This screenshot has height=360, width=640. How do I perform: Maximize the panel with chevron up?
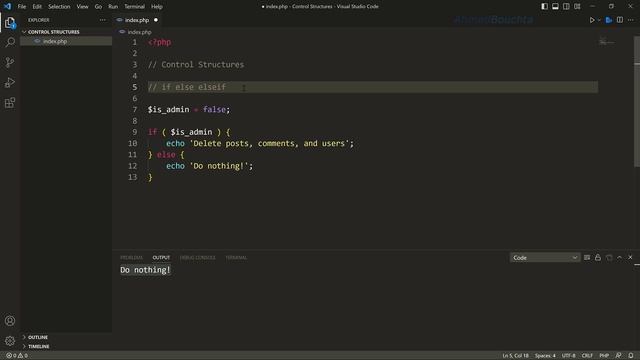pos(619,258)
